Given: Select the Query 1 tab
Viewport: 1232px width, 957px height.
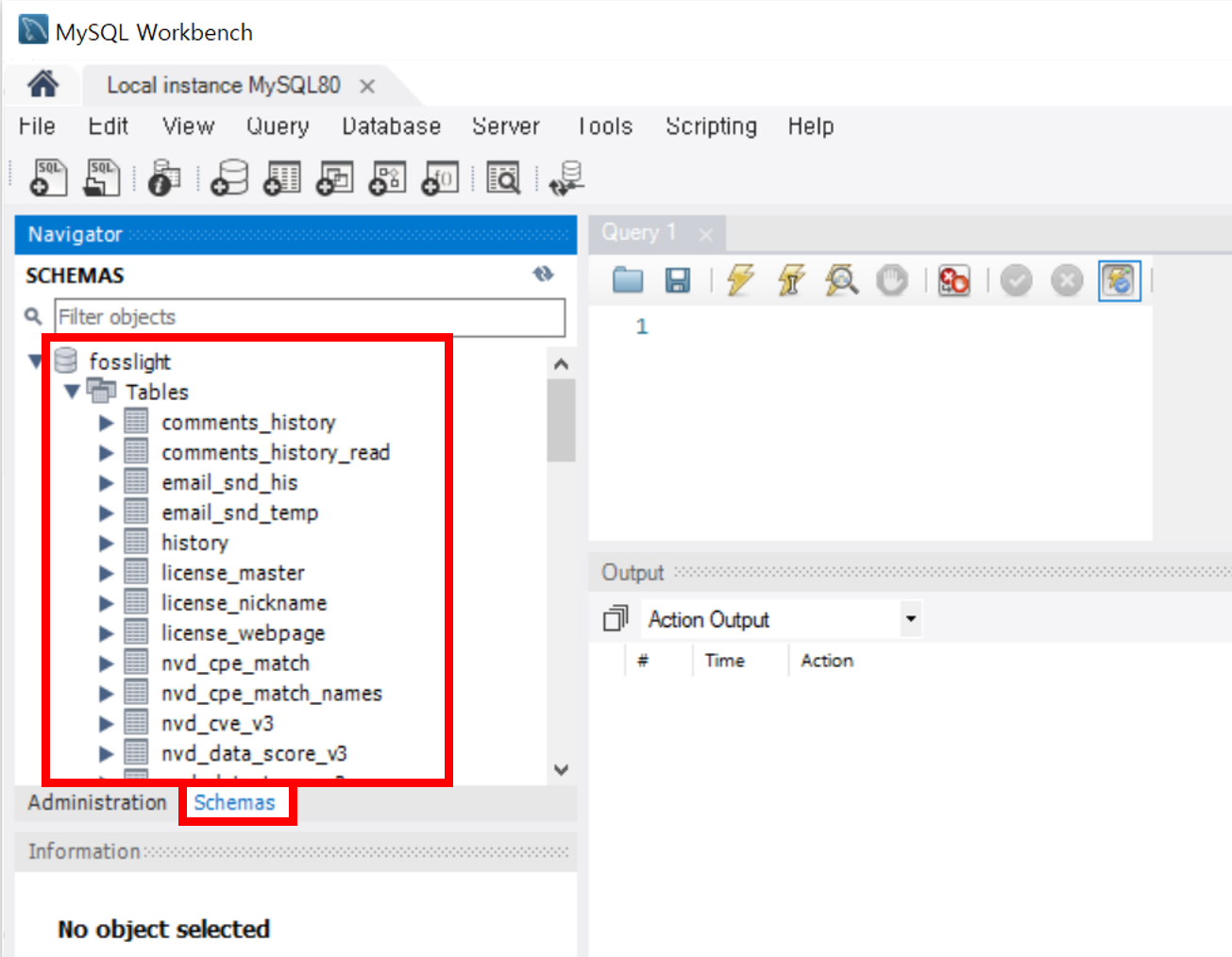Looking at the screenshot, I should coord(638,232).
